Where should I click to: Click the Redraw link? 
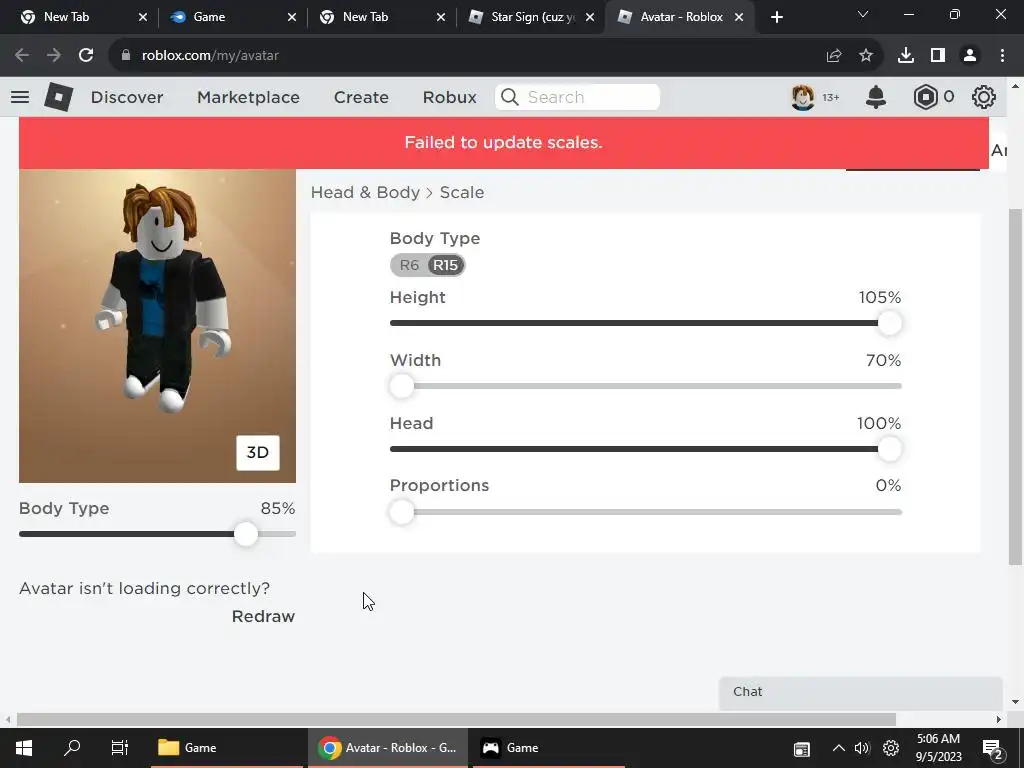pyautogui.click(x=263, y=616)
